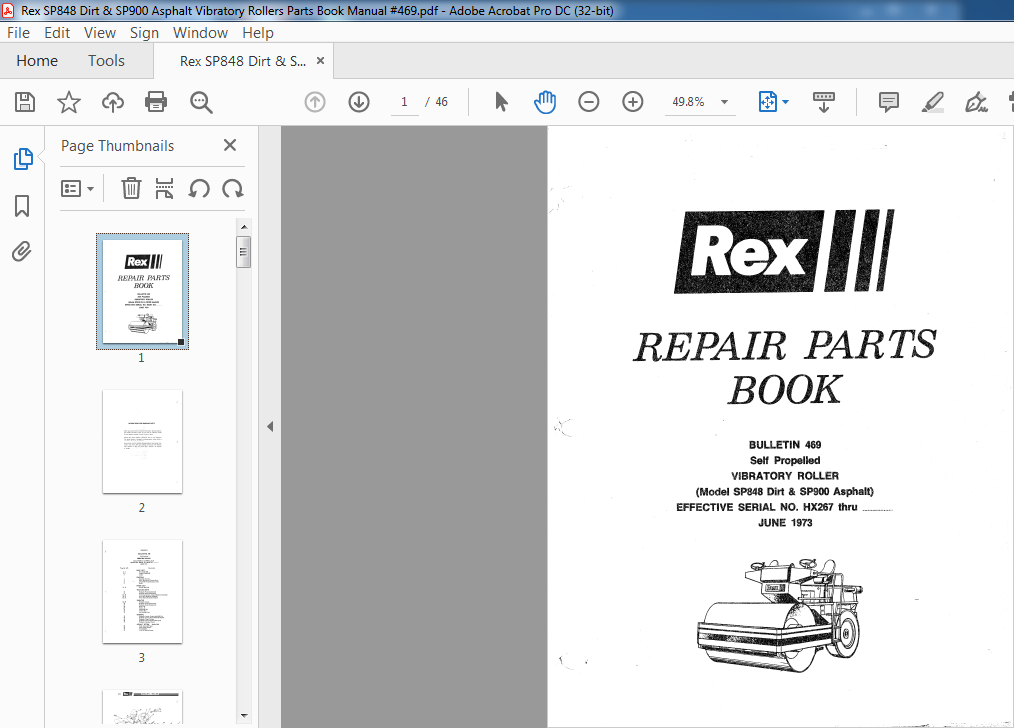Click the Rex logo on page
1014x728 pixels.
[784, 251]
